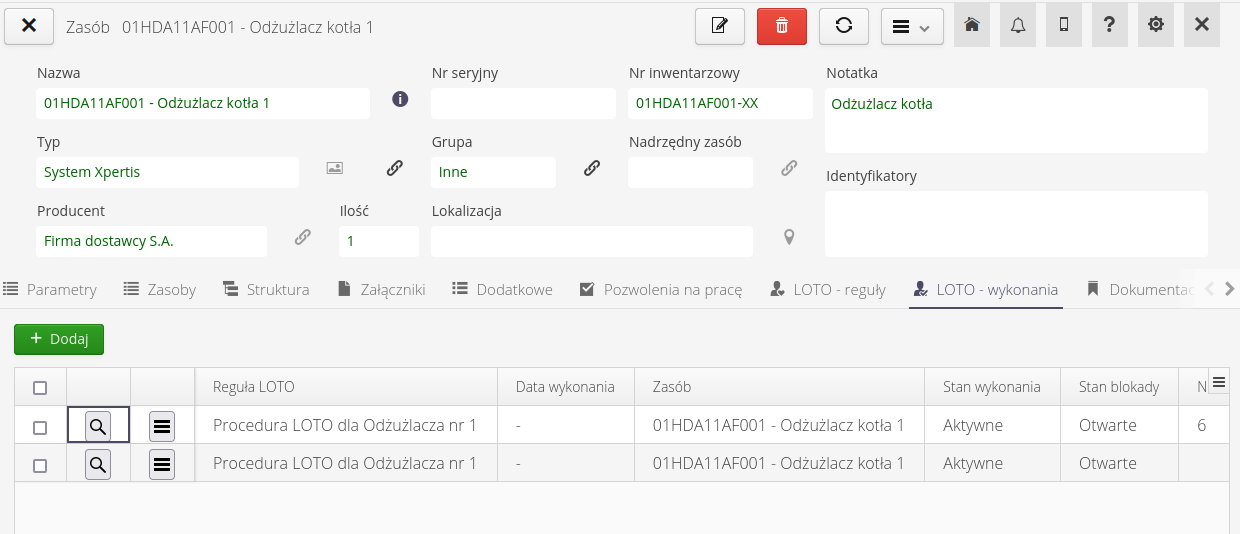
Task: Click the info icon beside Nazwa field
Action: point(400,99)
